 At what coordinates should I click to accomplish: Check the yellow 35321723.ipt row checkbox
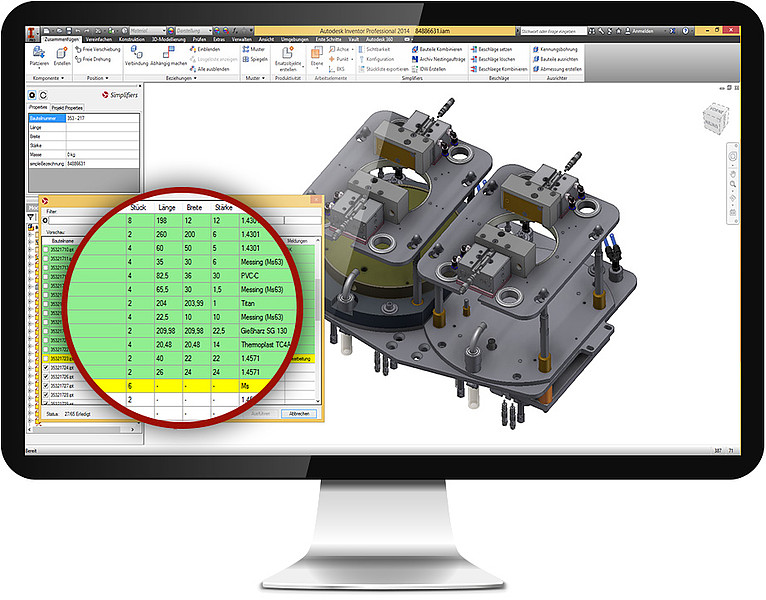tap(46, 359)
